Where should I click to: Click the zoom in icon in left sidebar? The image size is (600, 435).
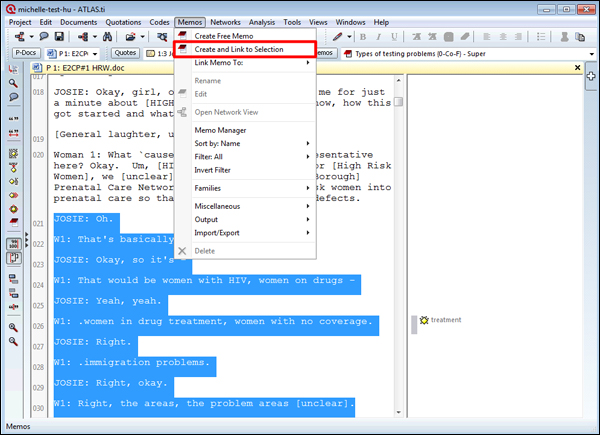point(14,327)
